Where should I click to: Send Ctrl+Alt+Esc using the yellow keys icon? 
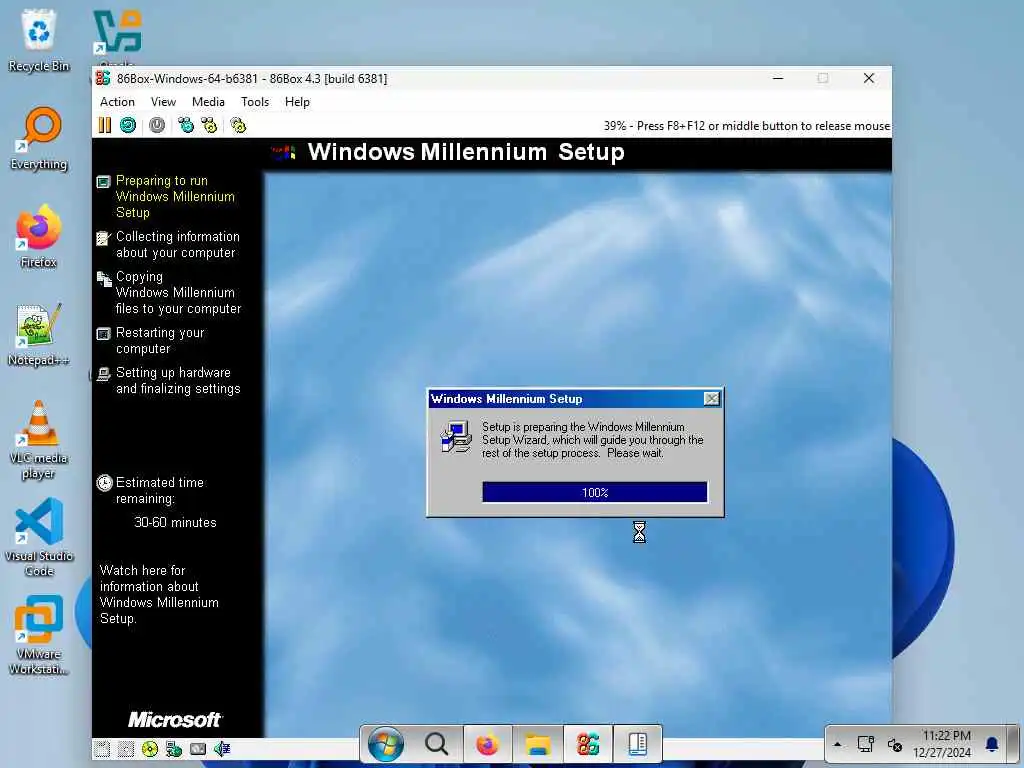click(210, 125)
